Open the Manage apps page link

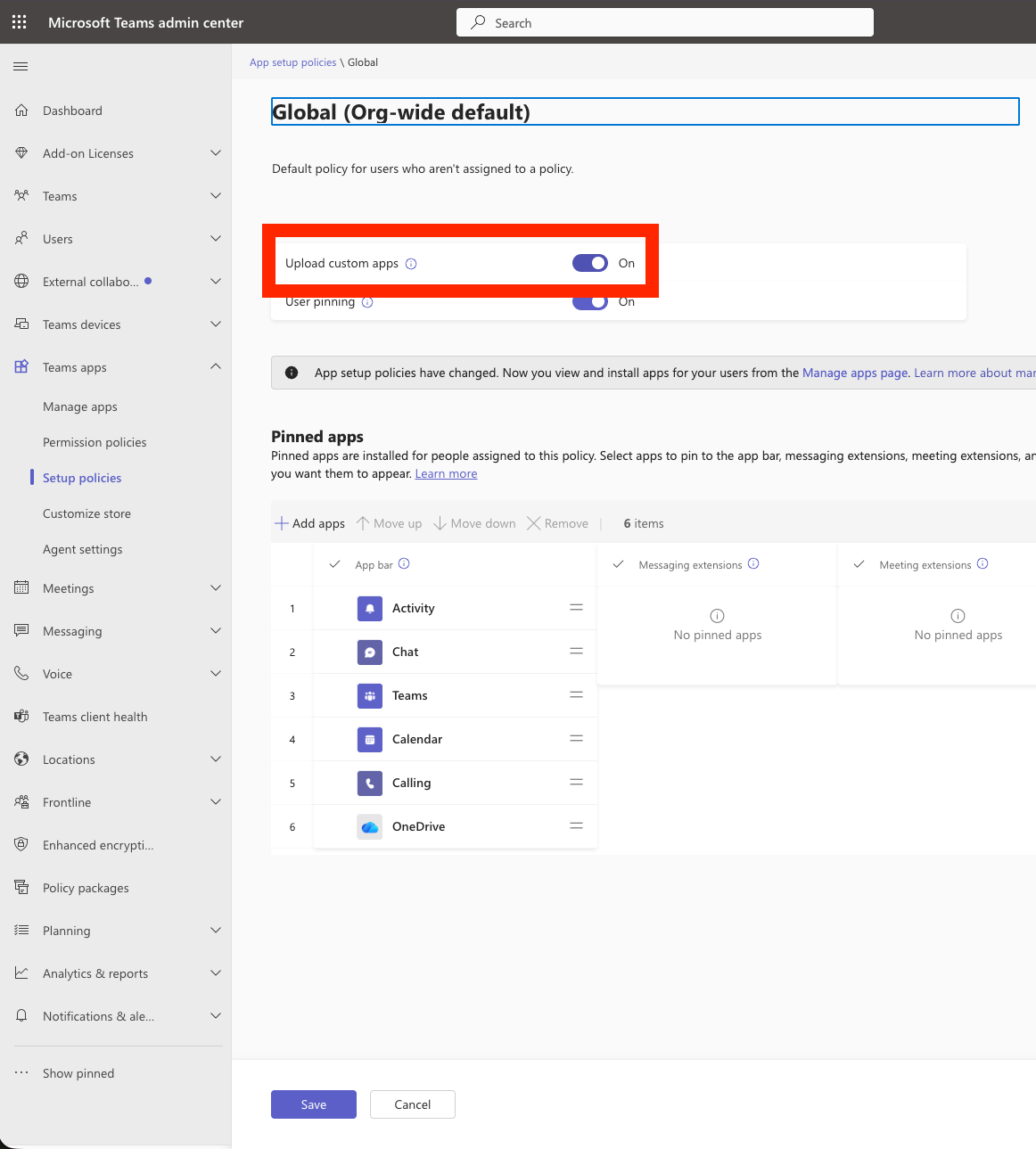855,373
